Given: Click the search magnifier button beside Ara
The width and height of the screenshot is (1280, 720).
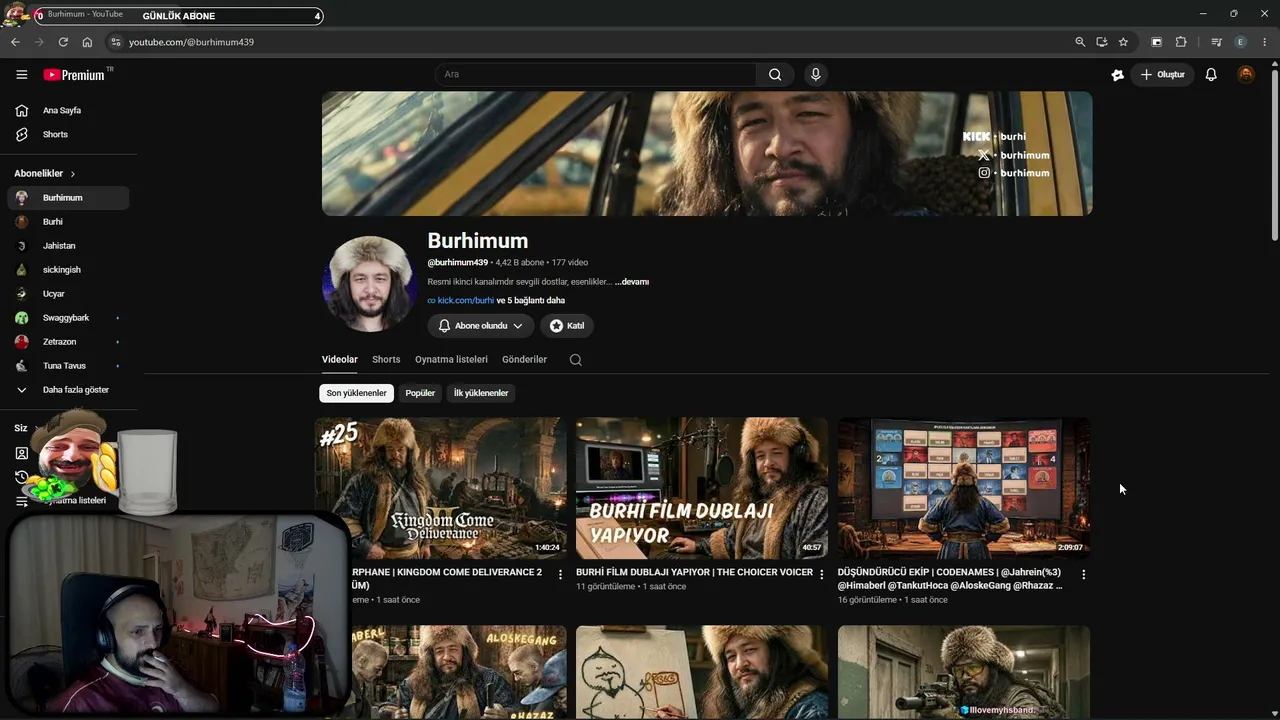Looking at the screenshot, I should (775, 74).
